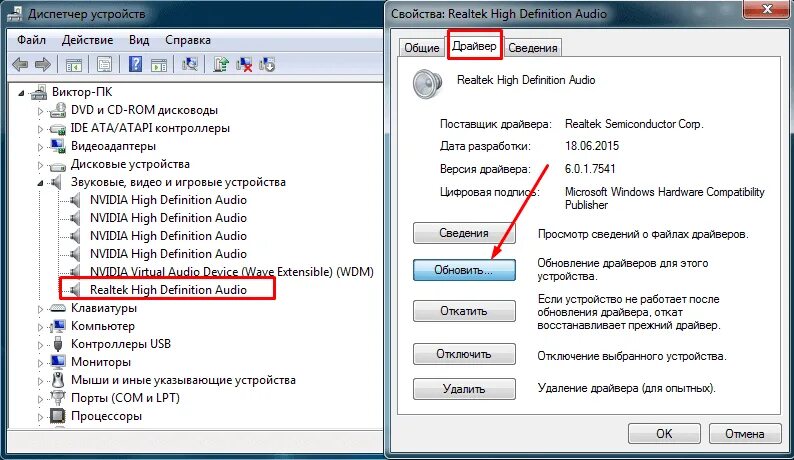Viewport: 794px width, 460px height.
Task: Toggle the console tree pane icon
Action: [x=74, y=64]
